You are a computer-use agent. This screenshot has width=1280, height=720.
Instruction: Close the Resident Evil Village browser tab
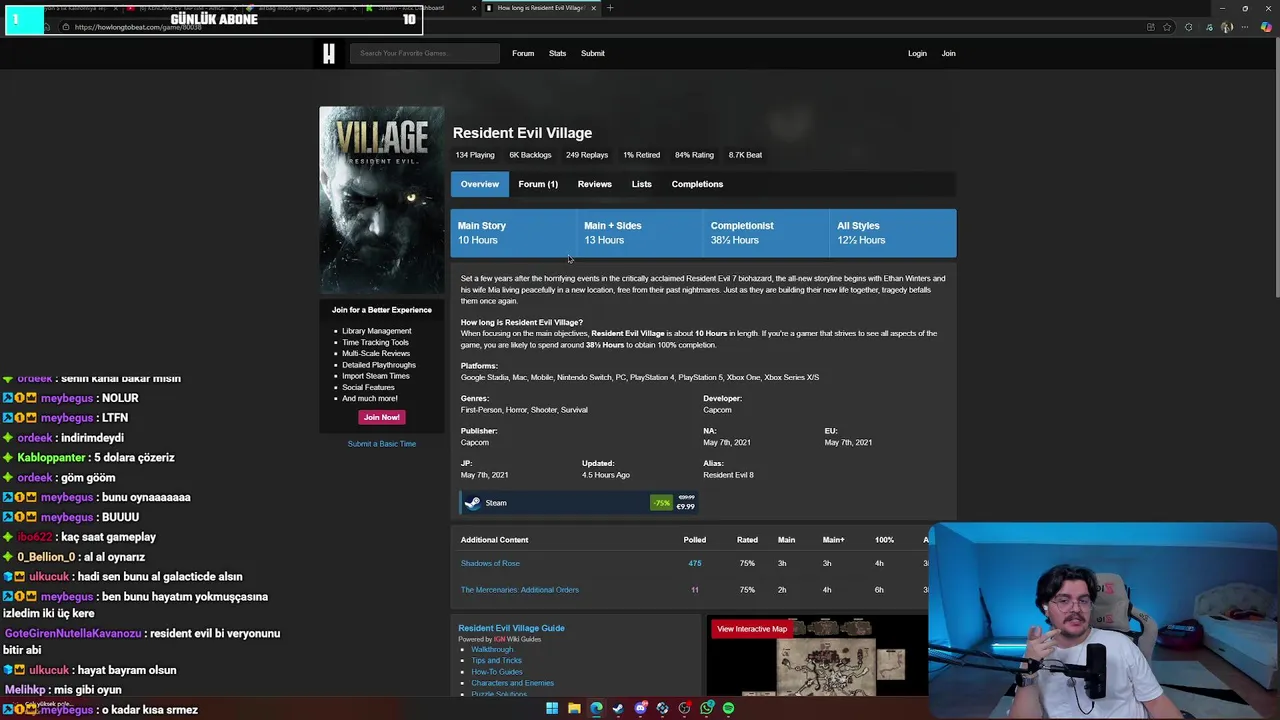(x=593, y=8)
